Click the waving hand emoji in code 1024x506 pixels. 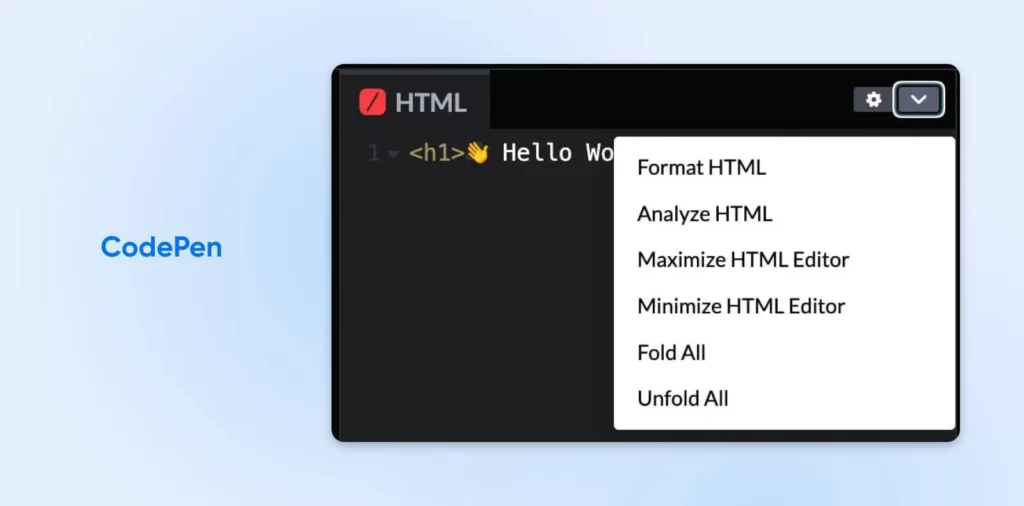point(477,153)
